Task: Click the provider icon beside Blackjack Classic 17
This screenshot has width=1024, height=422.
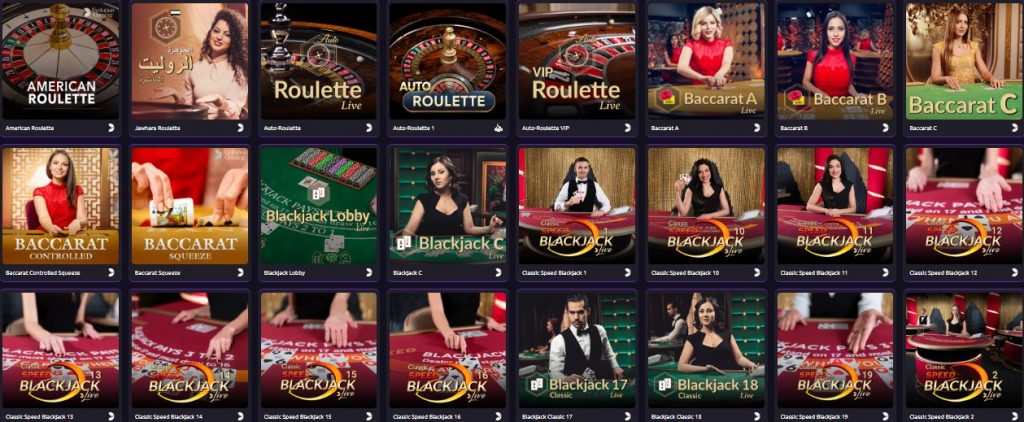Action: pos(628,416)
